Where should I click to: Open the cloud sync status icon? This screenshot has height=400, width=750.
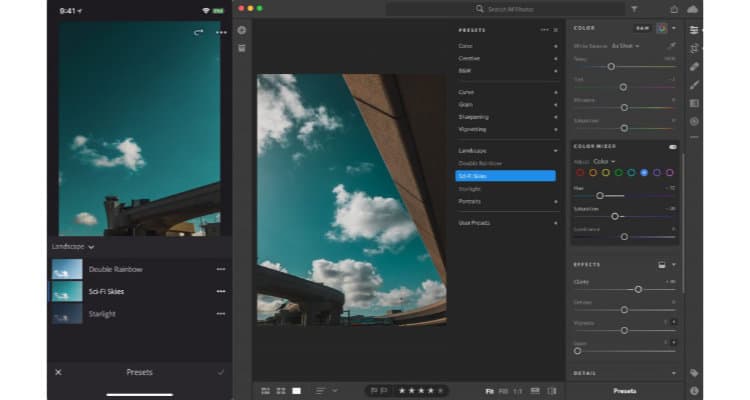coord(693,9)
